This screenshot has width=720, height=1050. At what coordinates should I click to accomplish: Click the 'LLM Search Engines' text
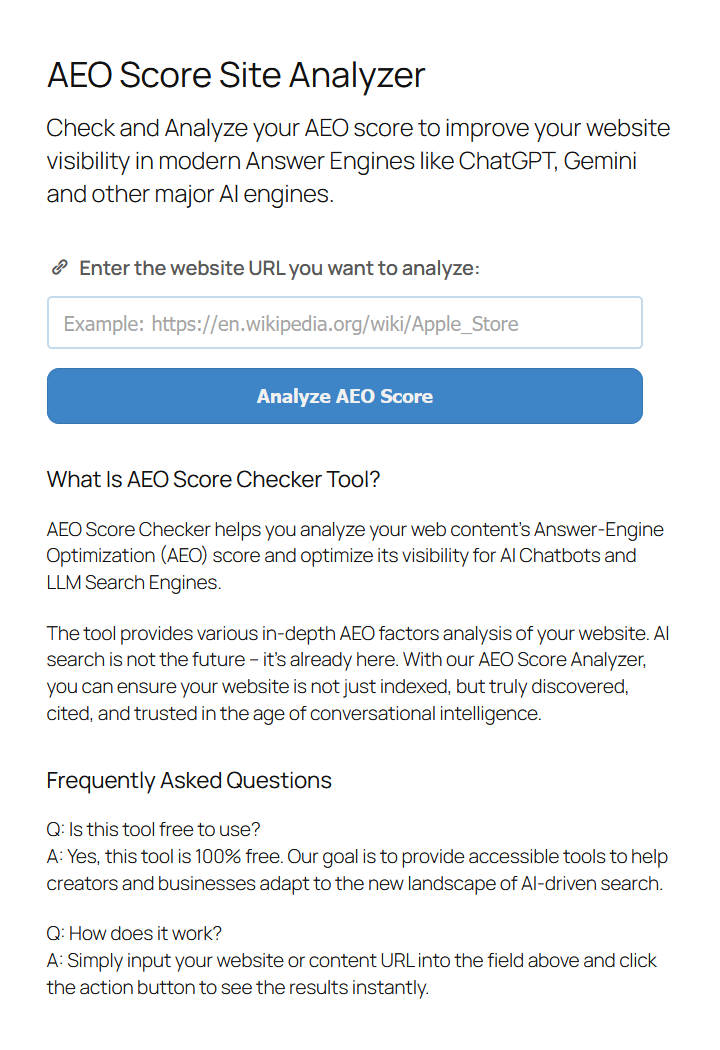(x=130, y=582)
